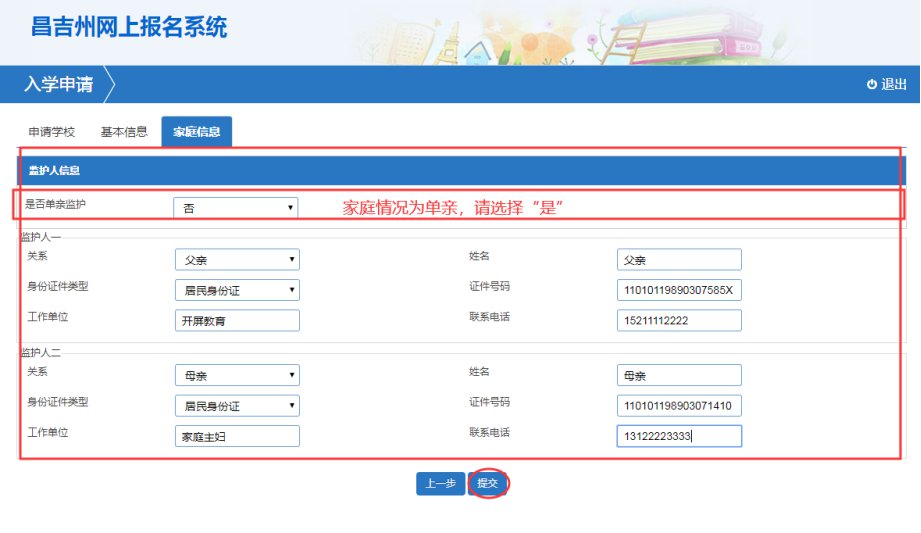Expand guardian one 关系 dropdown showing 父亲
Viewport: 921px width, 533px height.
pyautogui.click(x=236, y=260)
